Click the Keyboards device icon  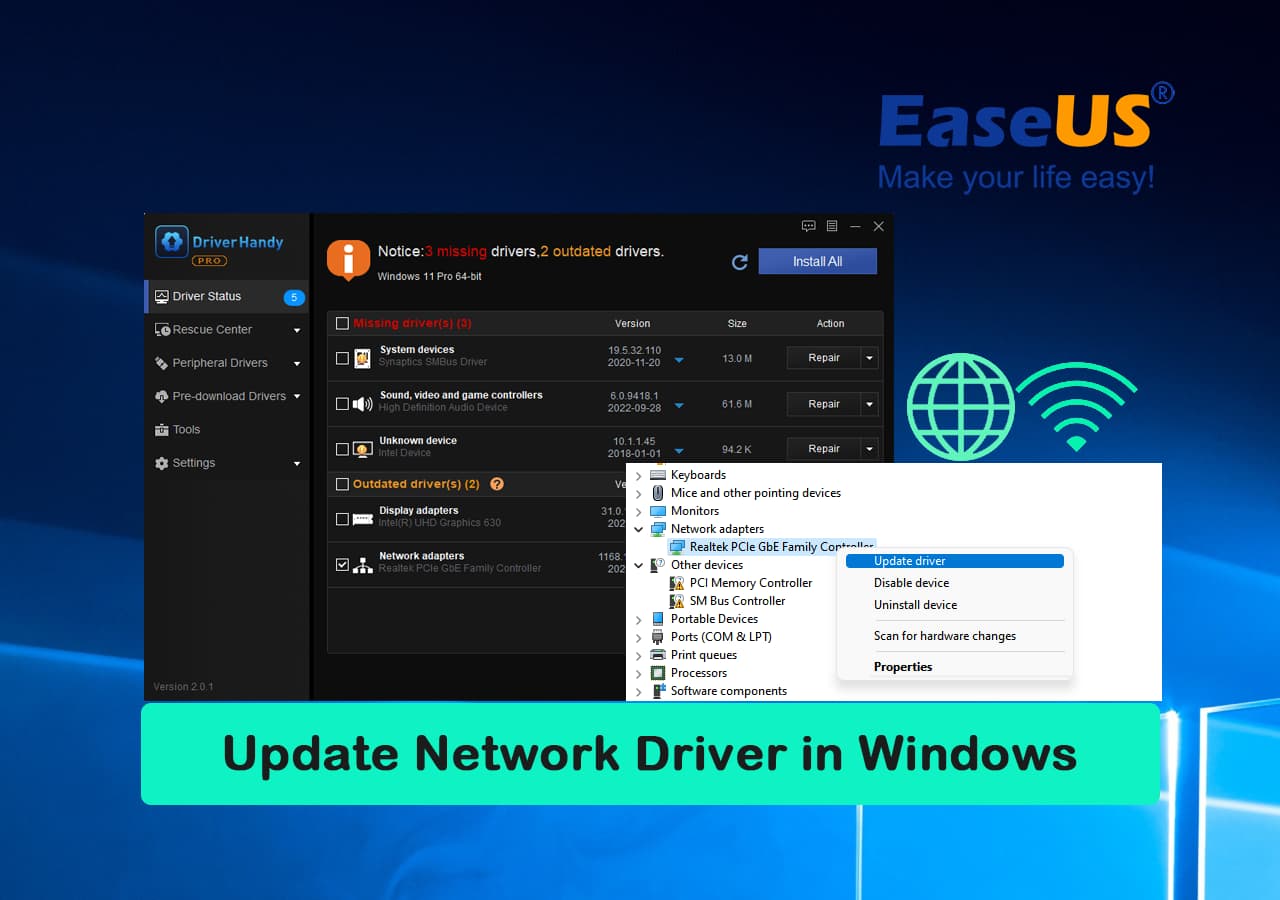pos(658,475)
